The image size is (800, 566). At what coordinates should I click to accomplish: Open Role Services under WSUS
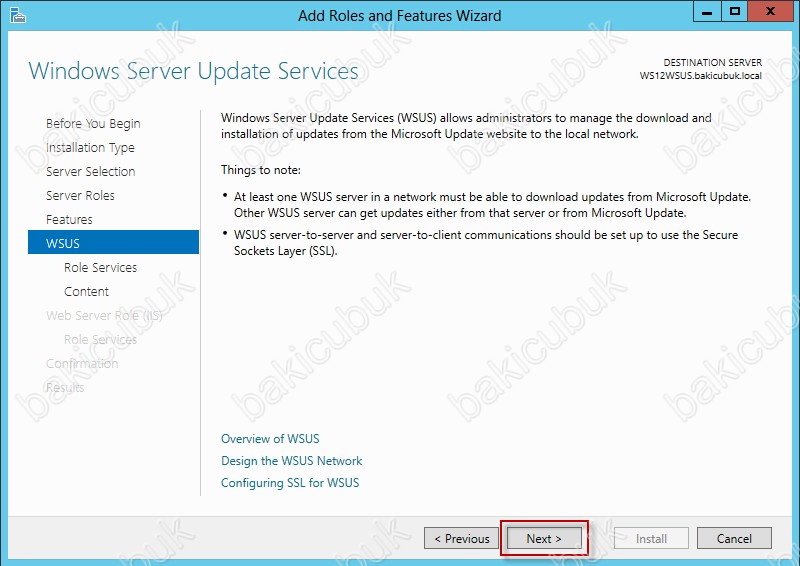coord(101,267)
